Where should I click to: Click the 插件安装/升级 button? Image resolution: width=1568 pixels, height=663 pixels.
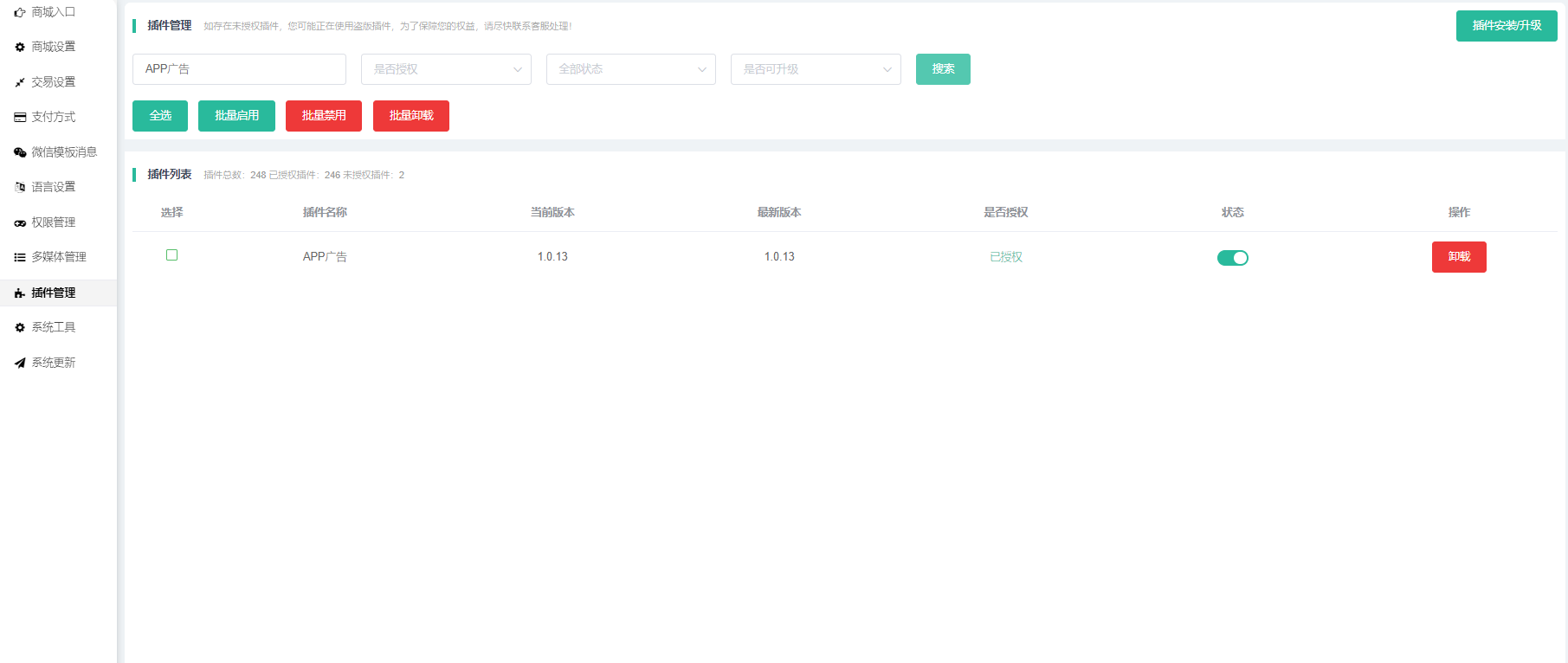[1506, 26]
